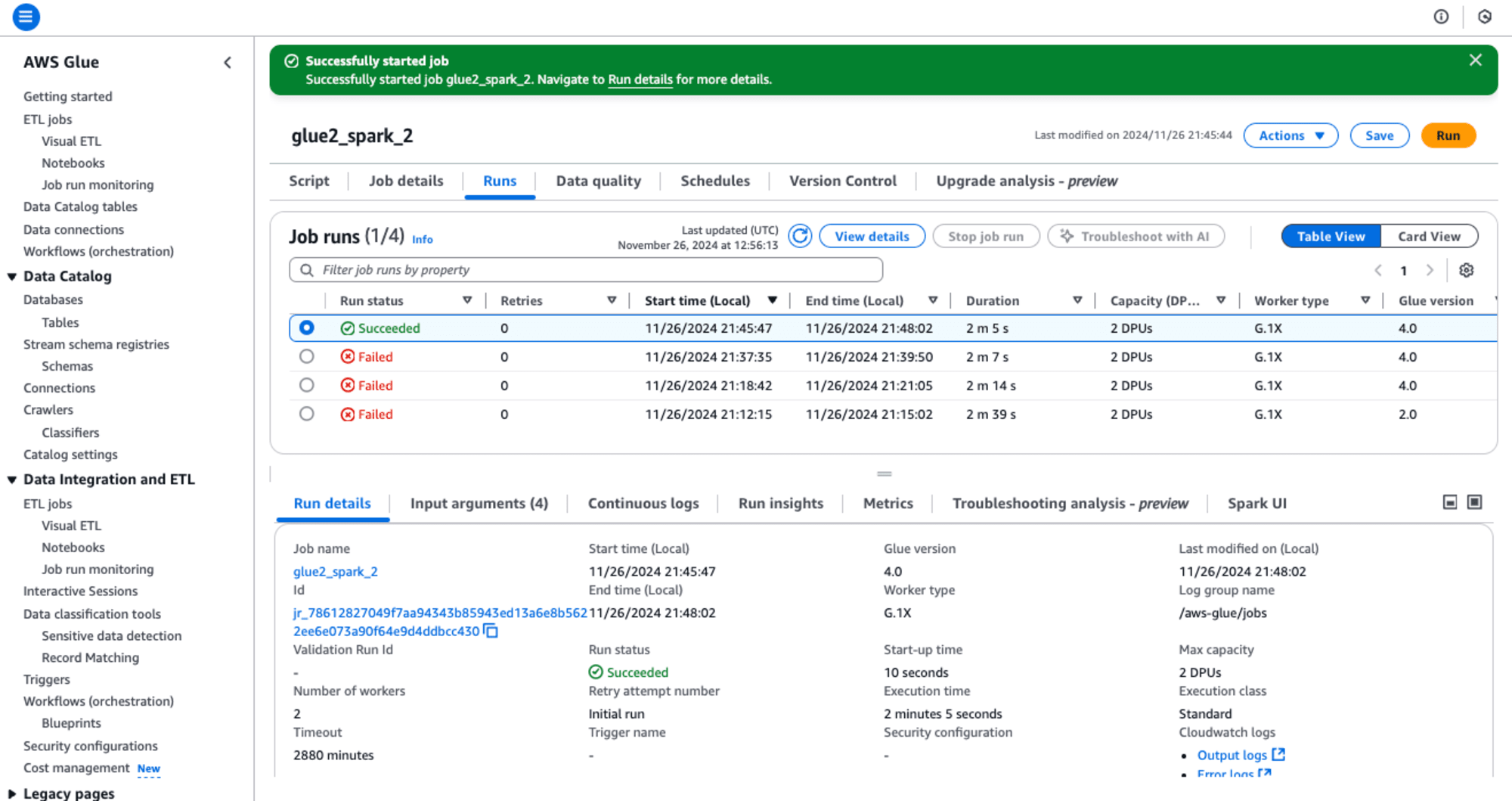
Task: Click the half-panel split view icon
Action: [x=1450, y=502]
